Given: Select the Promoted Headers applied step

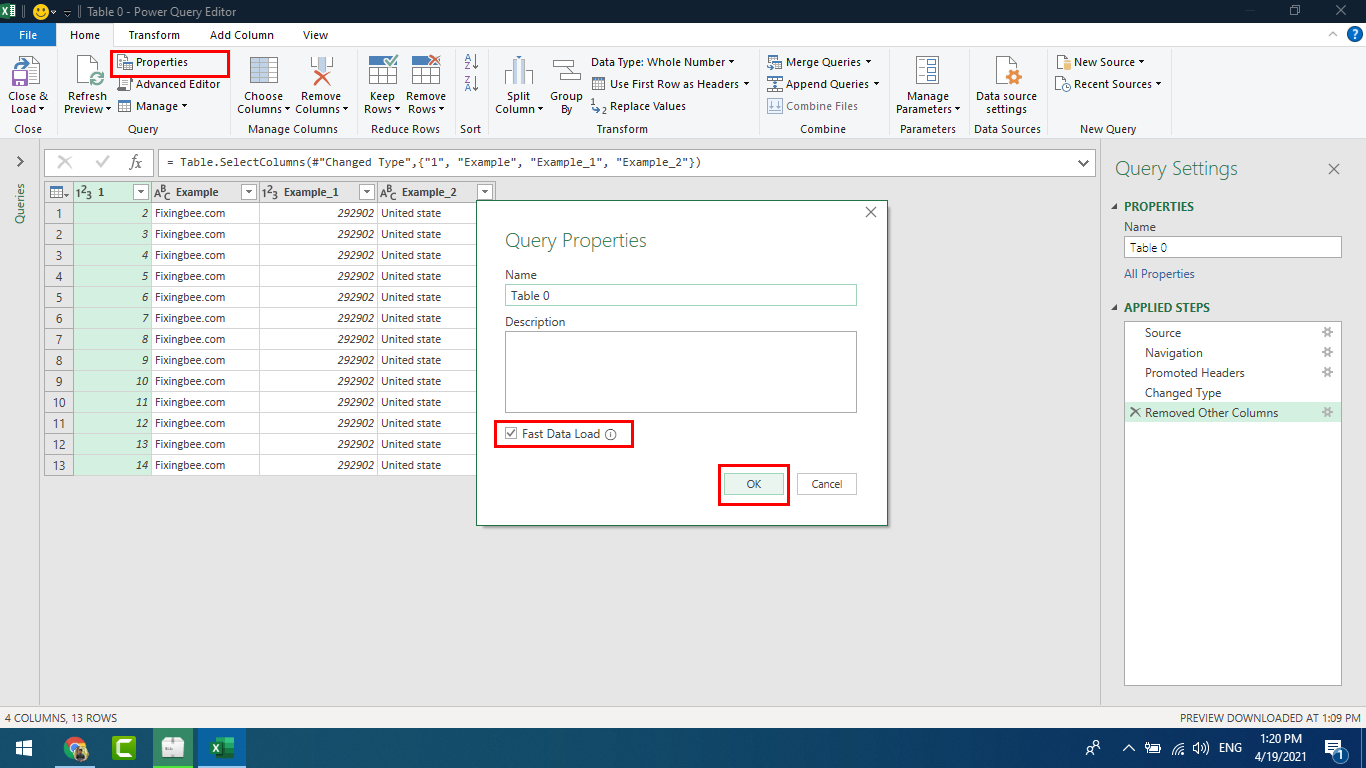Looking at the screenshot, I should 1194,373.
